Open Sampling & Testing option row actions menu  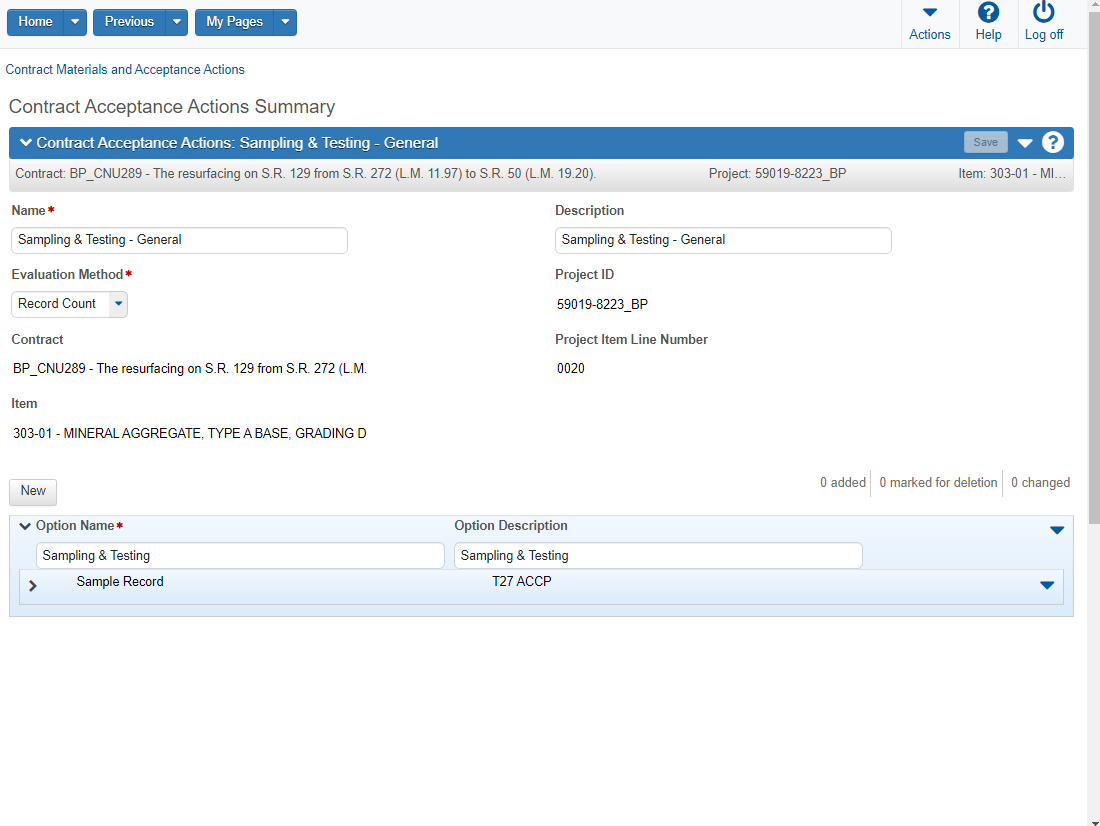[x=1056, y=530]
